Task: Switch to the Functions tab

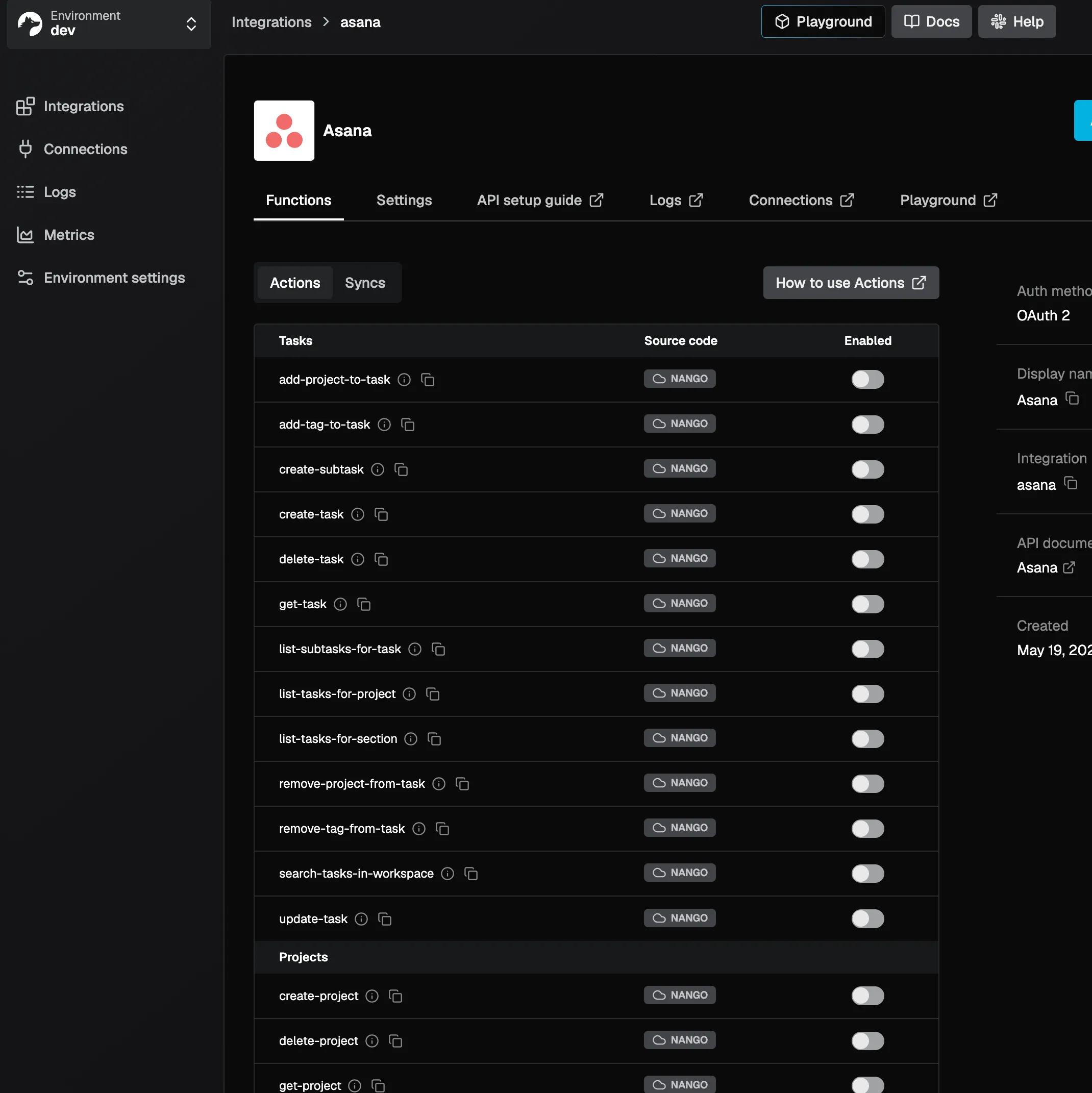Action: pyautogui.click(x=298, y=200)
